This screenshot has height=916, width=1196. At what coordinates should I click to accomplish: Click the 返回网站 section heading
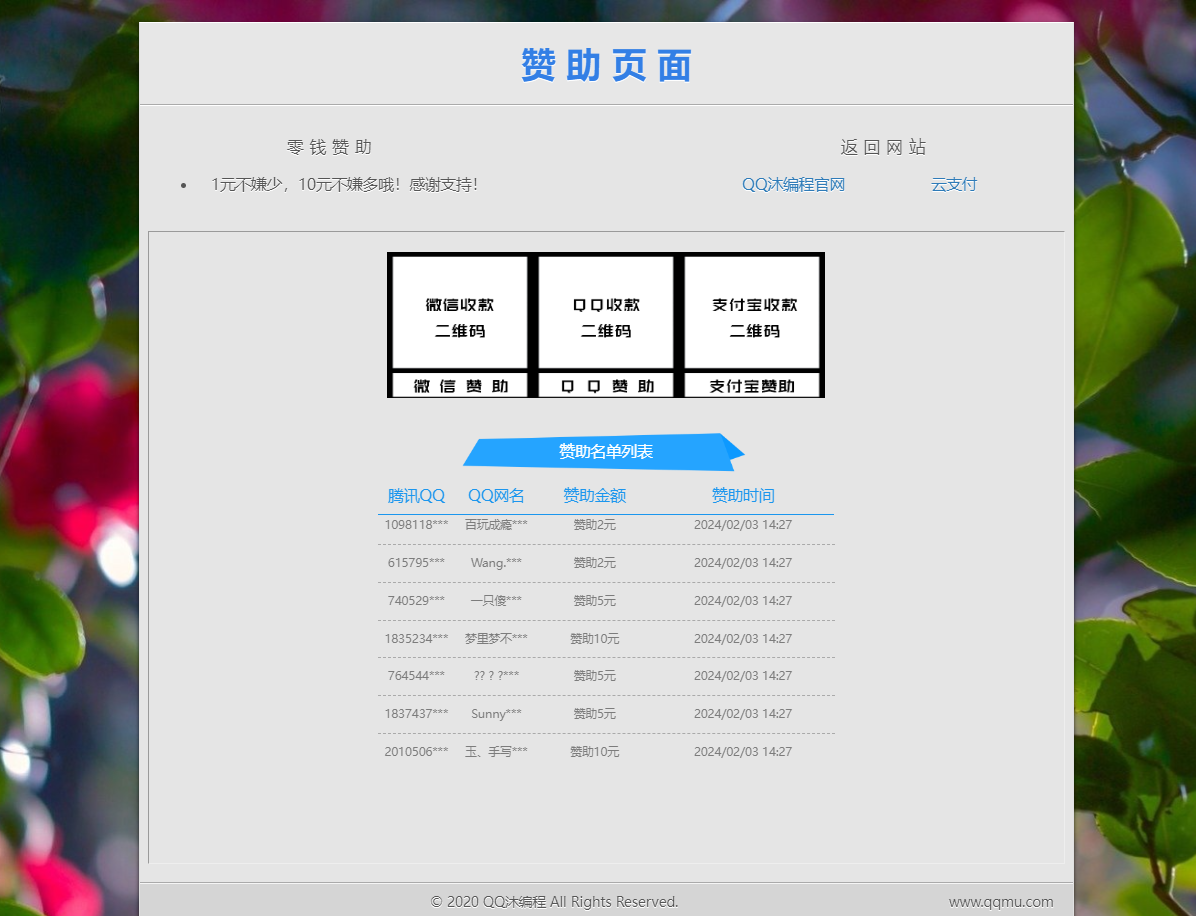click(x=883, y=146)
